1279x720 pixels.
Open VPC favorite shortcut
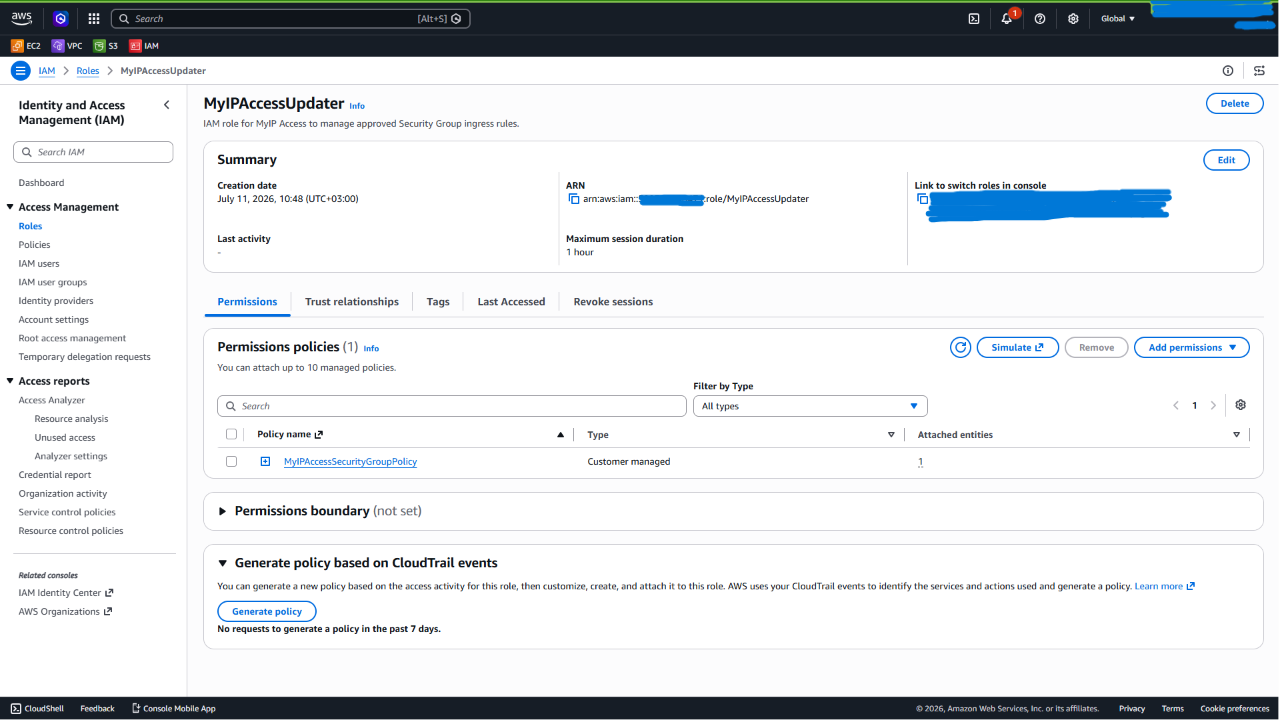click(67, 46)
